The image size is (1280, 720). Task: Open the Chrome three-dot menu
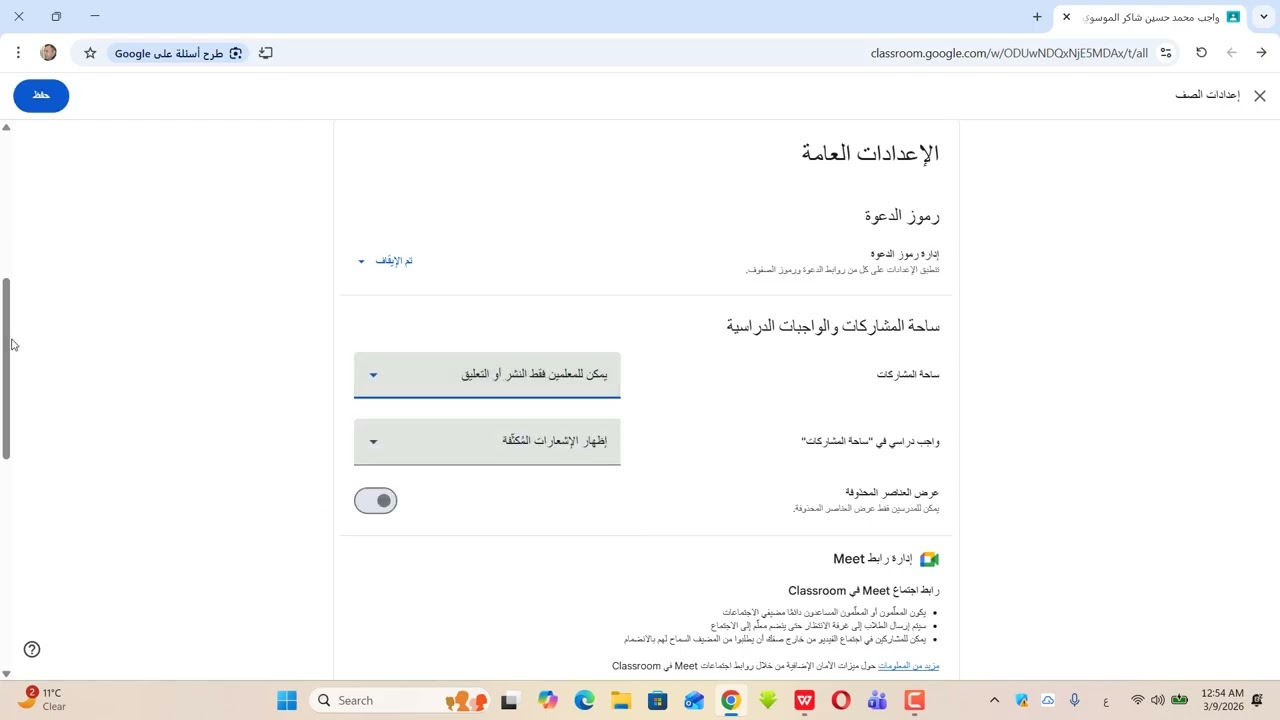(18, 53)
